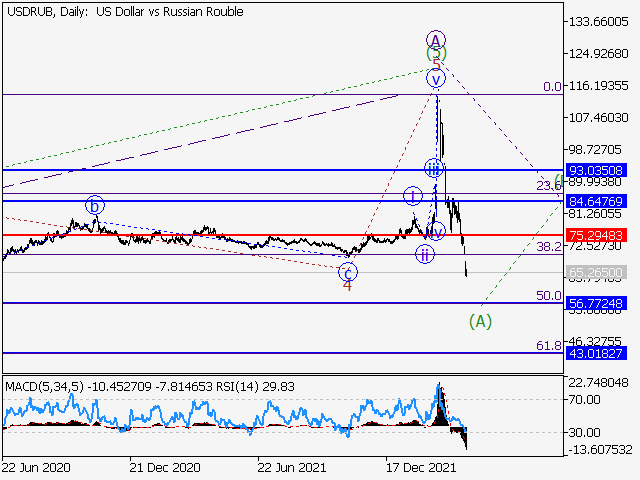Click the circled wave label 'c'

348,272
